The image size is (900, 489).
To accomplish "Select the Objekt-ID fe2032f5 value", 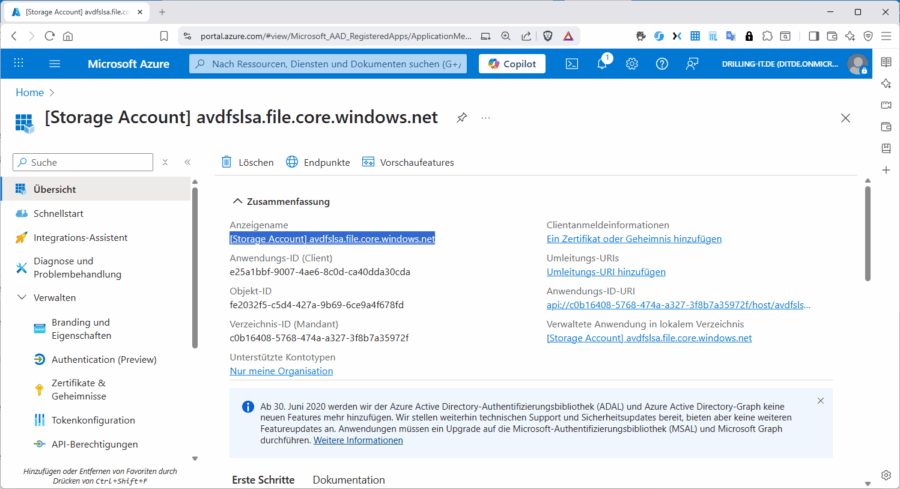I will (316, 305).
